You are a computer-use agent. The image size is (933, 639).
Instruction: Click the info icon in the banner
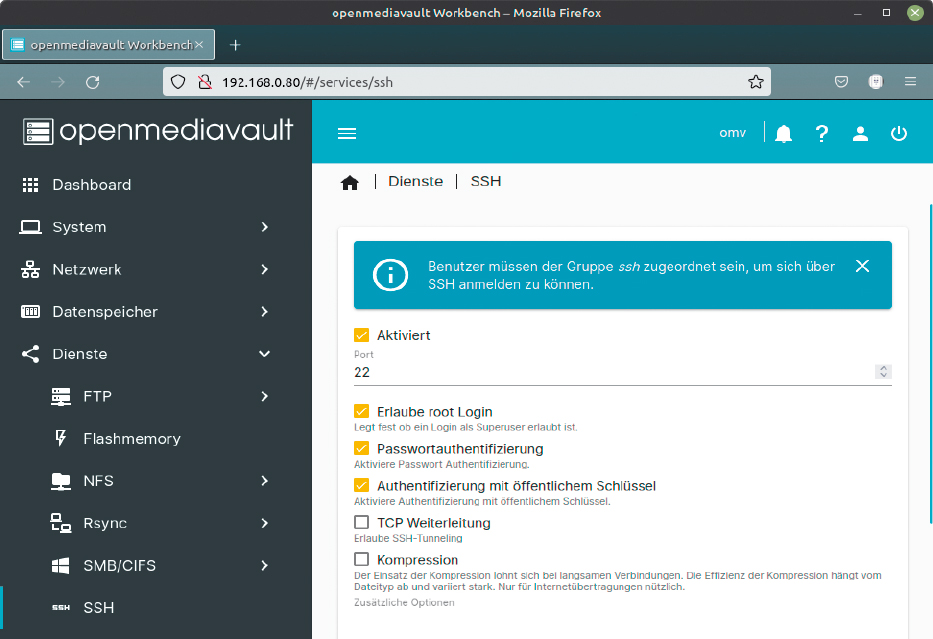pos(390,275)
